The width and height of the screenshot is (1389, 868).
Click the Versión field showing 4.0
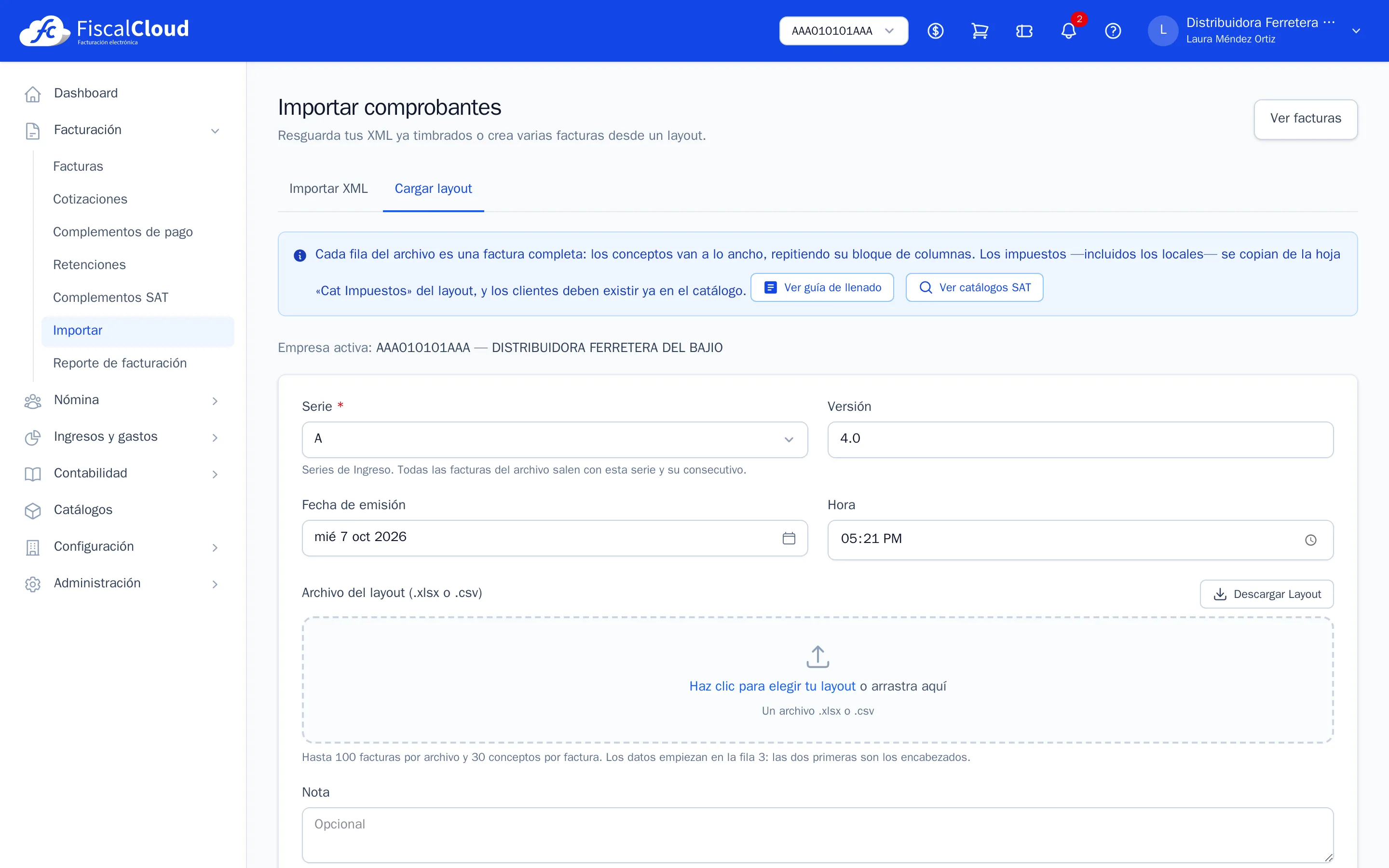(1080, 440)
